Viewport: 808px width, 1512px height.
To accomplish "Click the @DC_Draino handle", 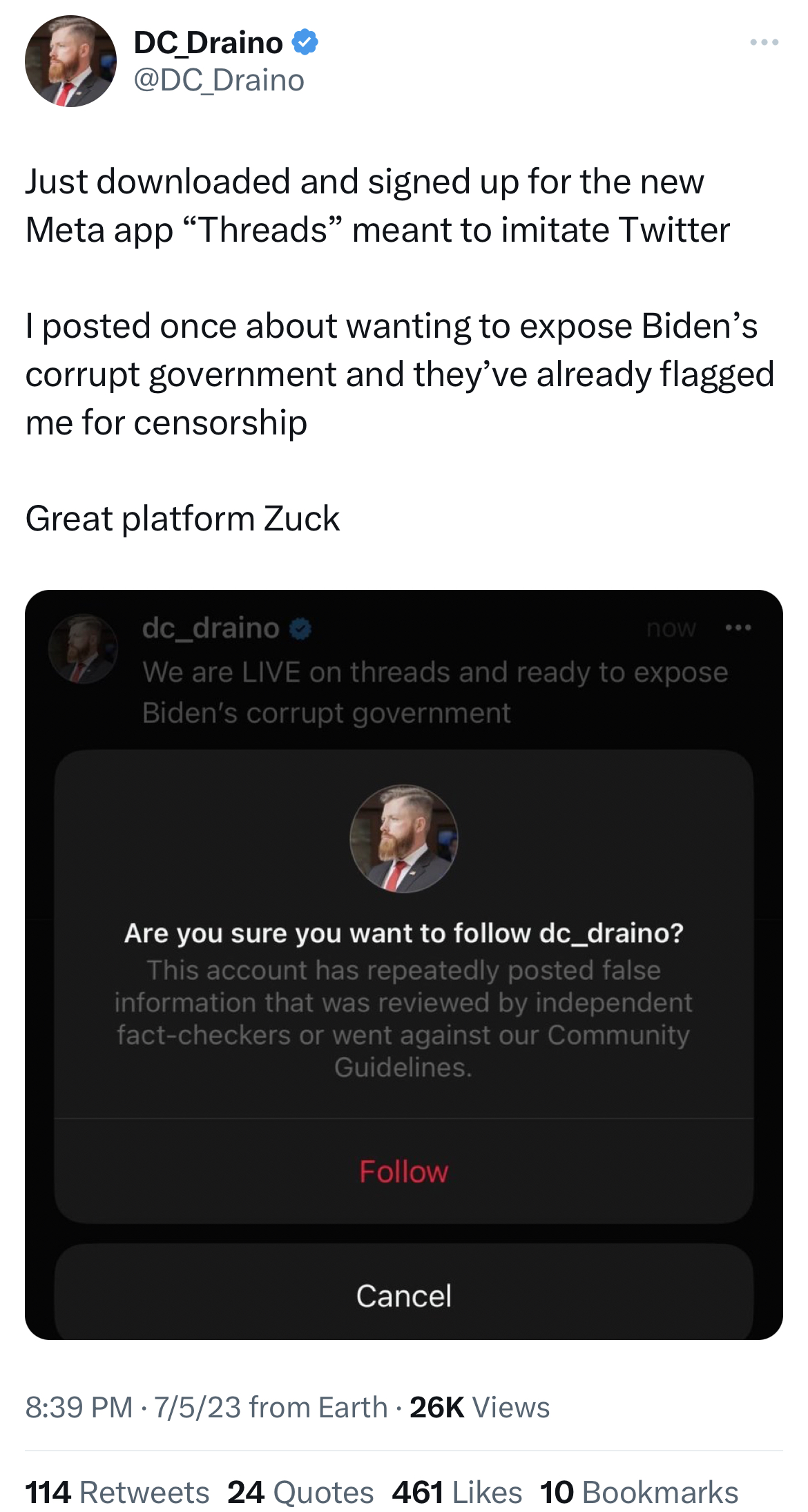I will click(x=218, y=80).
